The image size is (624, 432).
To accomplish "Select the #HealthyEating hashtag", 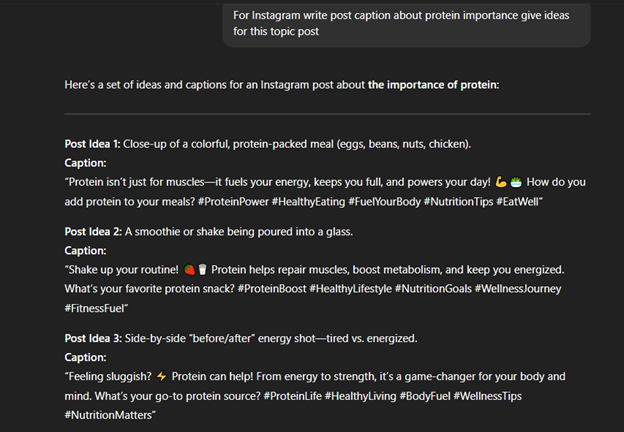I will 319,201.
